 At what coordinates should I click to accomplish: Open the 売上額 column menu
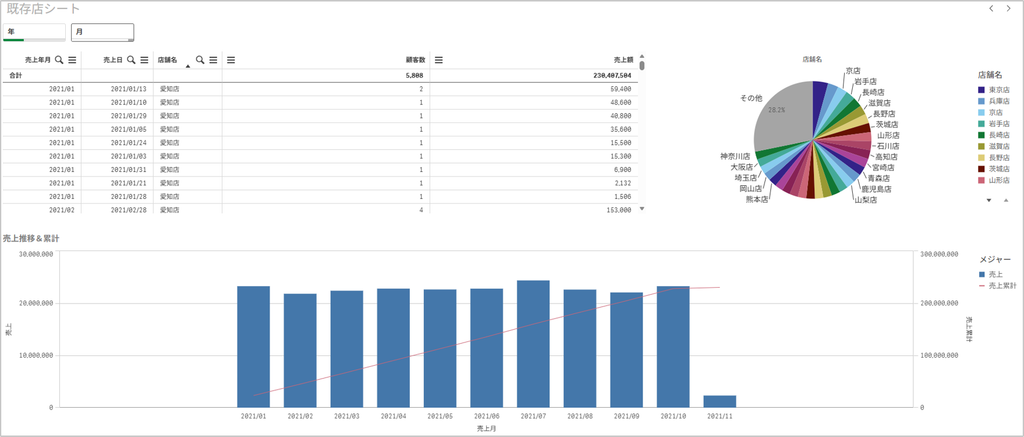click(439, 59)
